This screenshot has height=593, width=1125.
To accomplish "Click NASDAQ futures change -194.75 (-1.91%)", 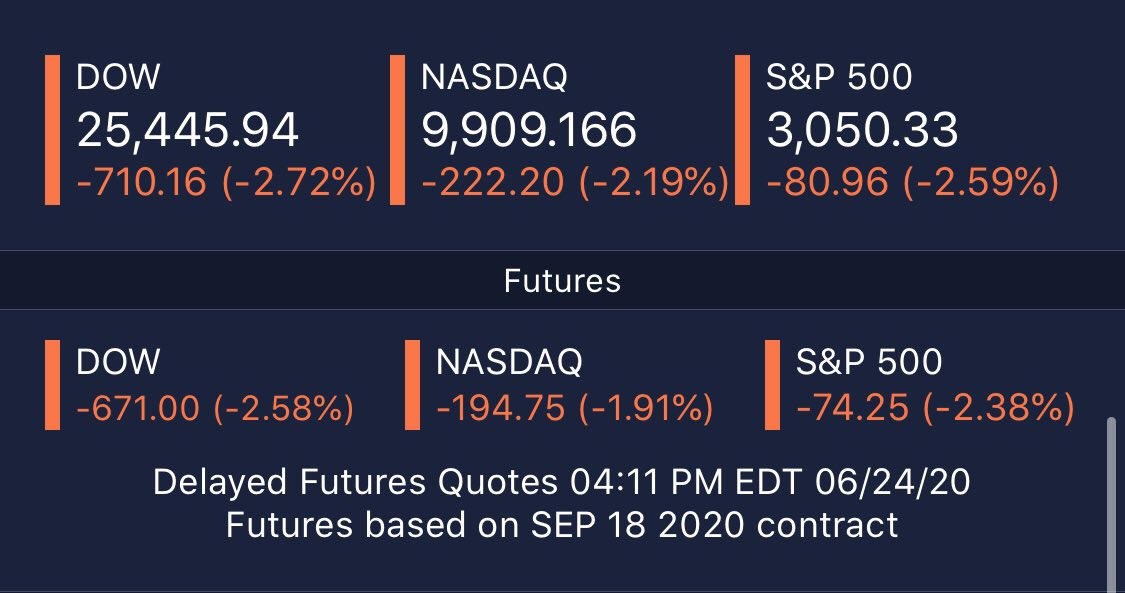I will (x=574, y=408).
